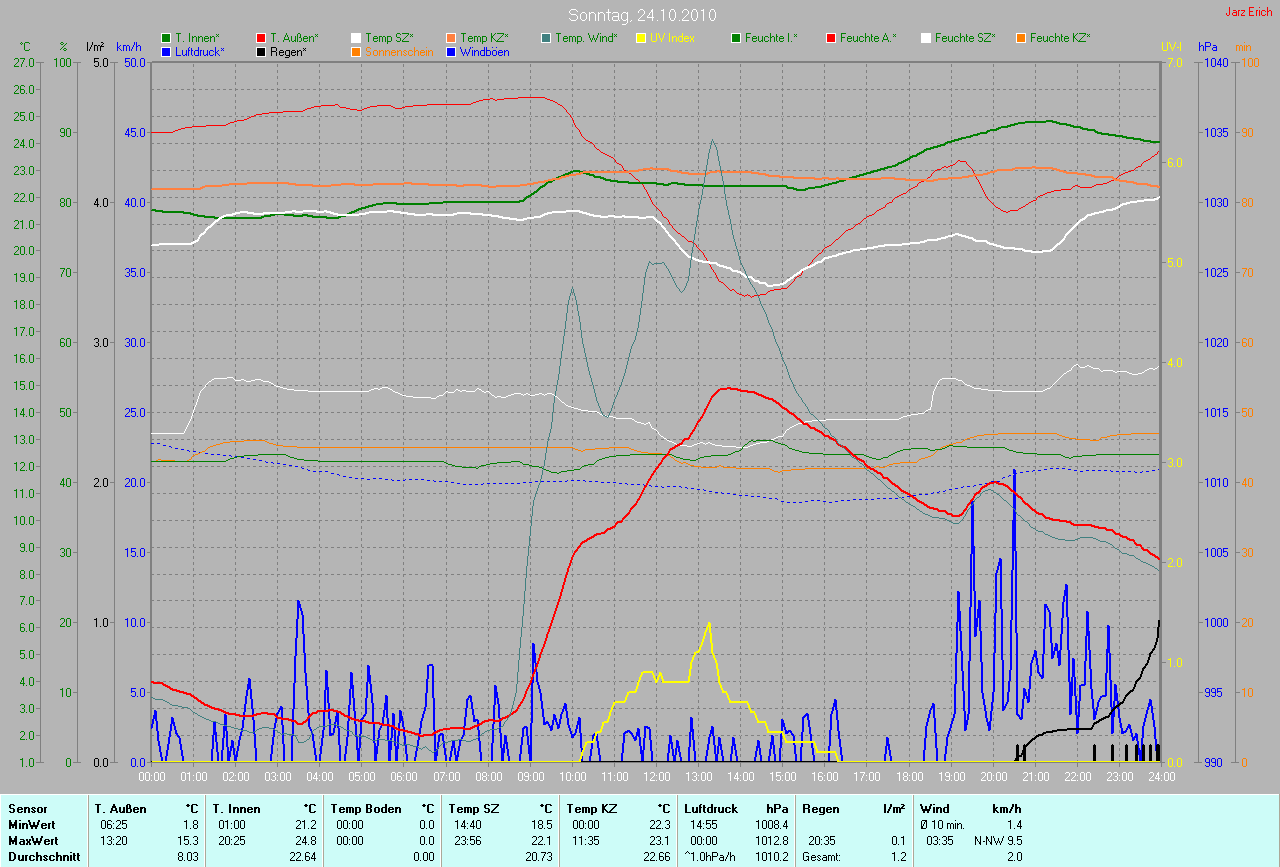Click the Regen time '20:35'
Image resolution: width=1280 pixels, height=867 pixels.
coord(823,840)
